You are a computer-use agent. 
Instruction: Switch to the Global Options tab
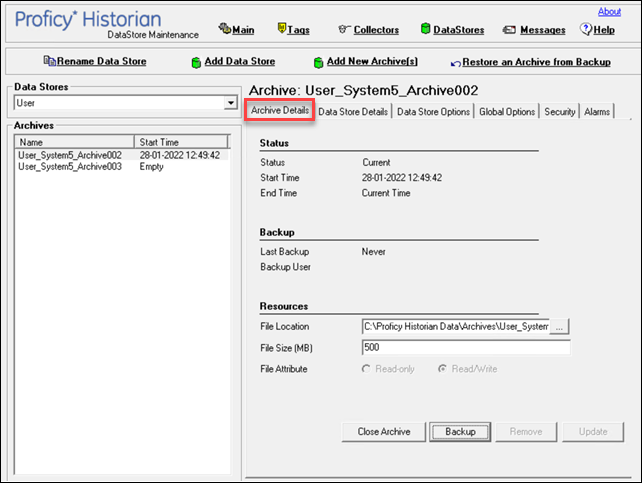[x=507, y=112]
